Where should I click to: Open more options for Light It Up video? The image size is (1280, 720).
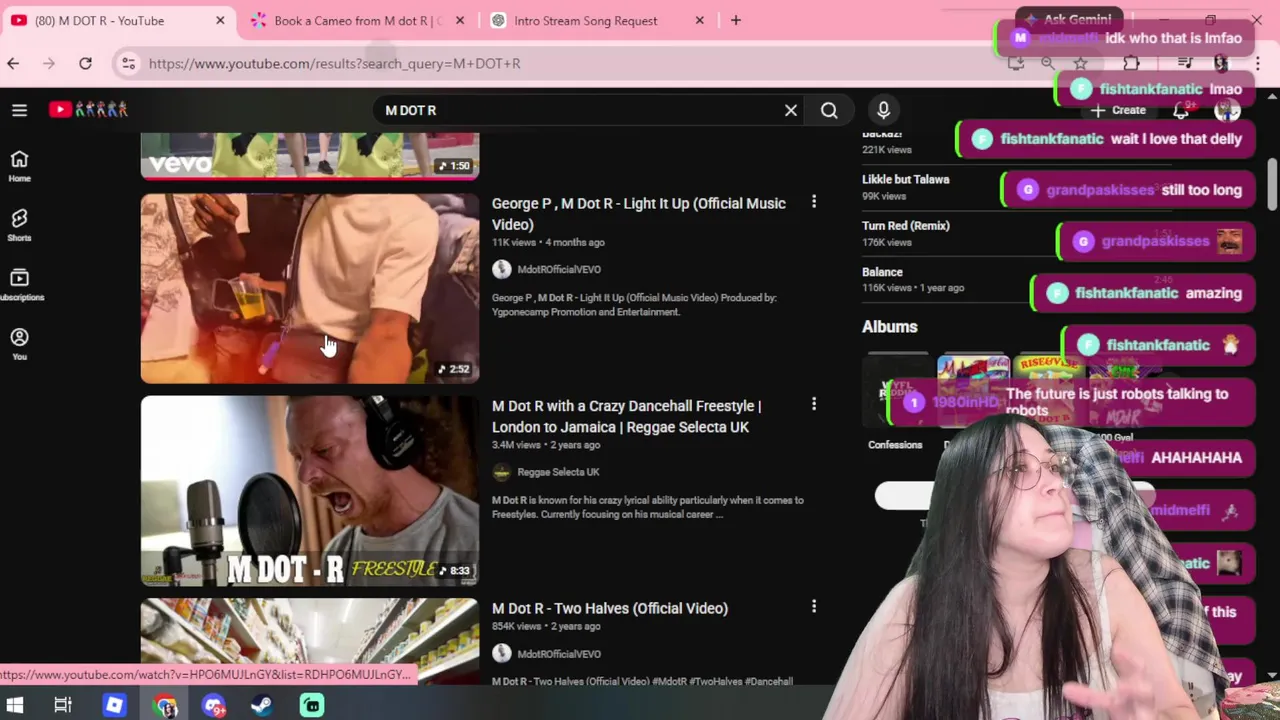[x=813, y=202]
